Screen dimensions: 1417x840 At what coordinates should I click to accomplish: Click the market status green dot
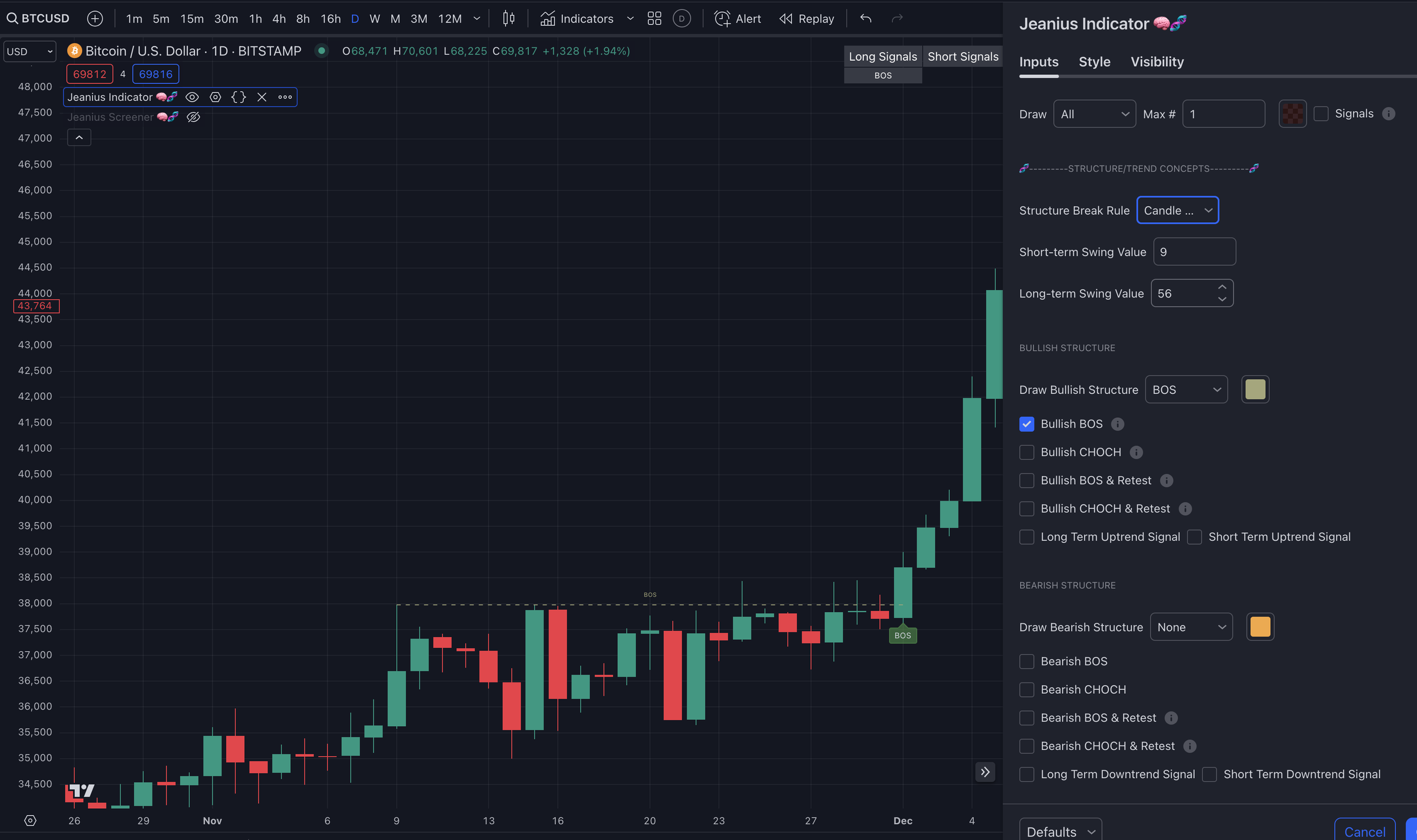coord(321,51)
